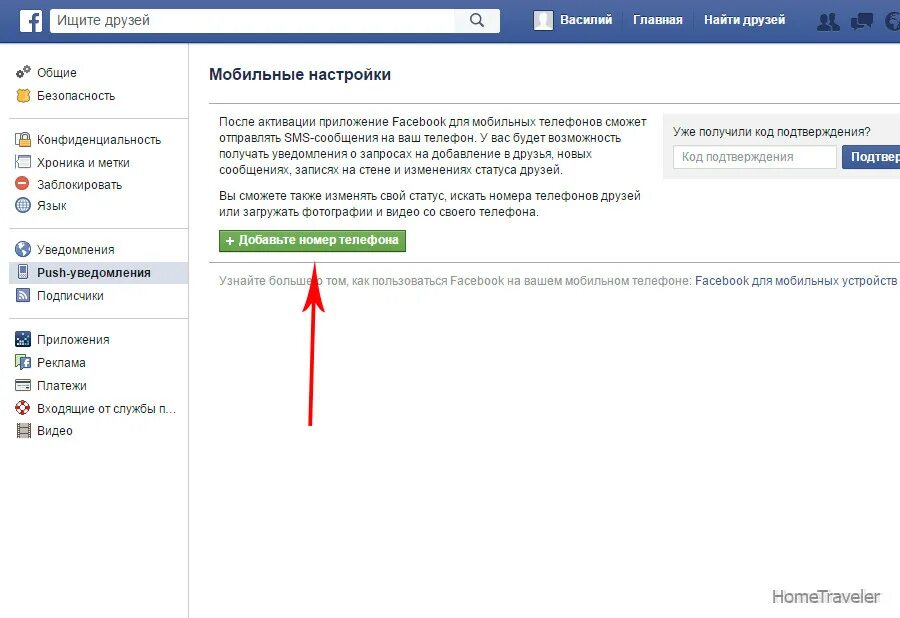Open the friend requests icon in the header
900x618 pixels.
click(828, 21)
